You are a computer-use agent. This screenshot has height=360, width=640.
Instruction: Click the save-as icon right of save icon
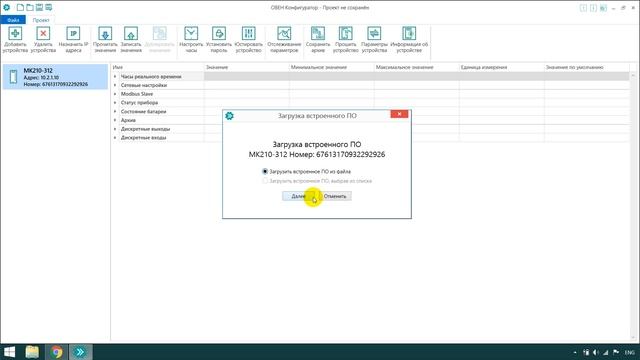pyautogui.click(x=49, y=7)
